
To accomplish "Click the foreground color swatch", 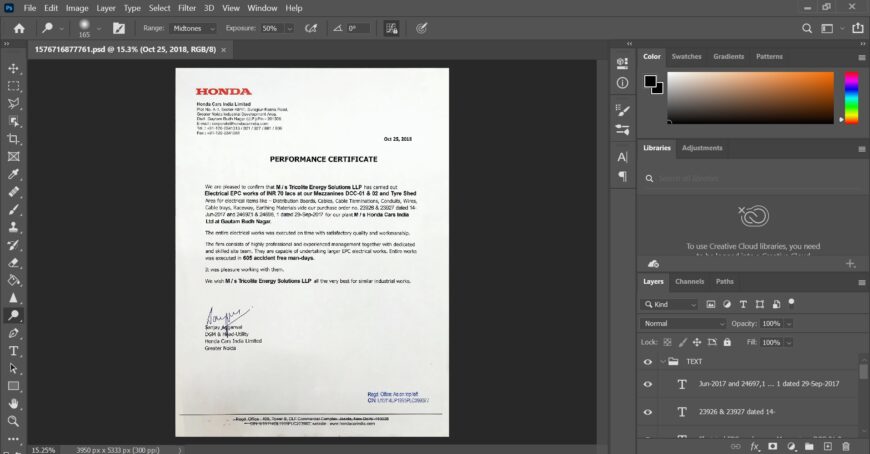I will click(650, 82).
